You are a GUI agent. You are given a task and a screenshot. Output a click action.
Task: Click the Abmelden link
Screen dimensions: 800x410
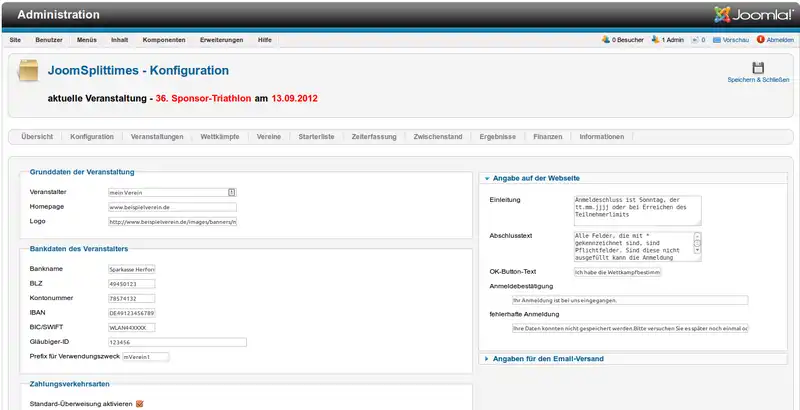(x=780, y=40)
